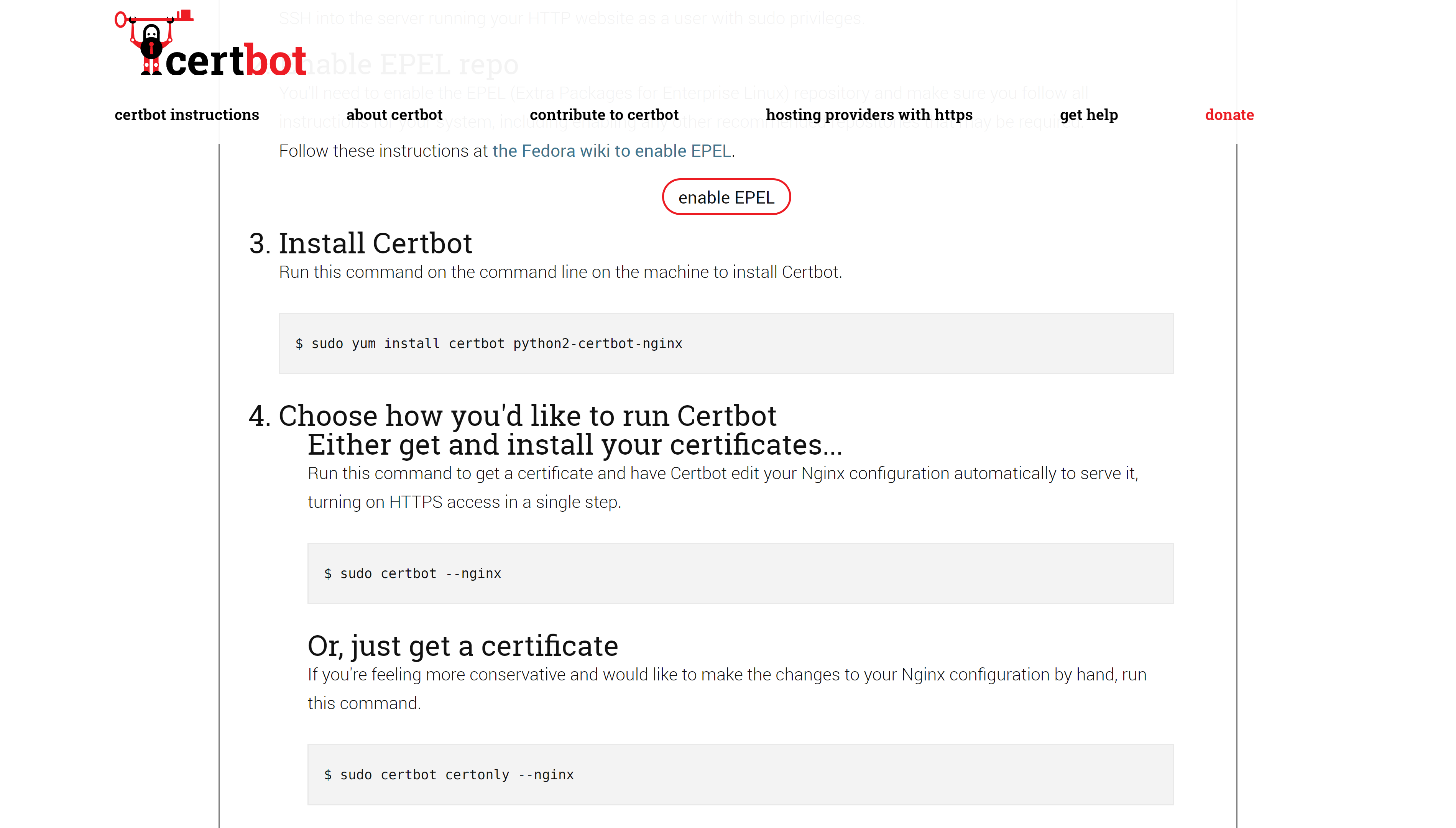
Task: Click the Or, just get a certificate heading
Action: pyautogui.click(x=462, y=646)
